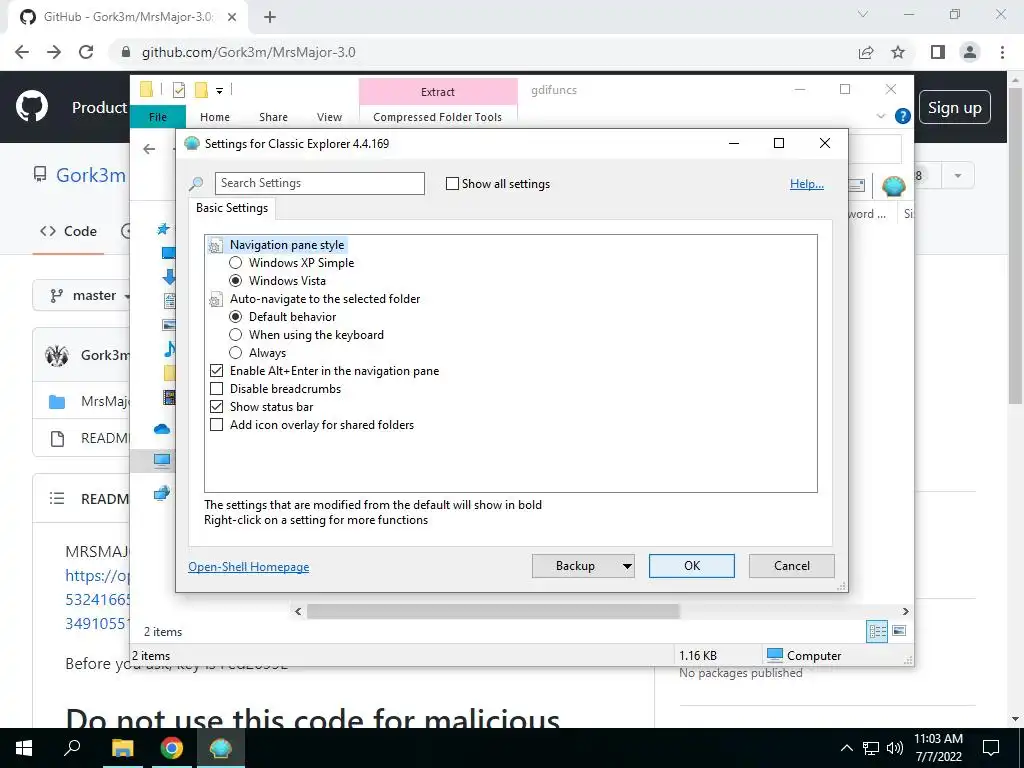Click the Properties checkmark icon in Explorer title bar
1024x768 pixels.
coord(178,90)
